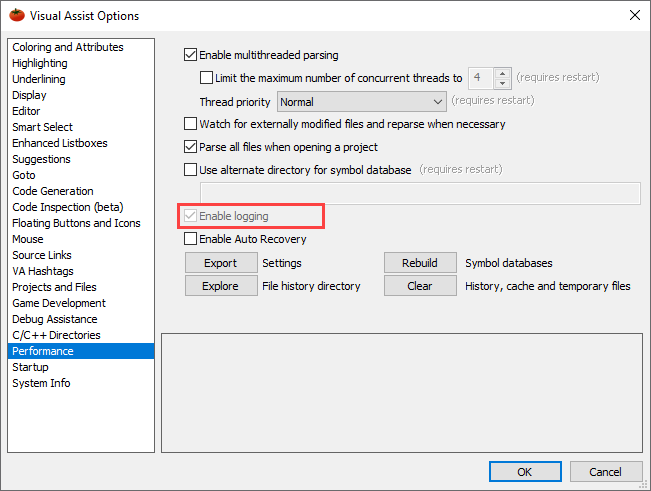Go to C/C++ Directories settings

click(x=56, y=335)
